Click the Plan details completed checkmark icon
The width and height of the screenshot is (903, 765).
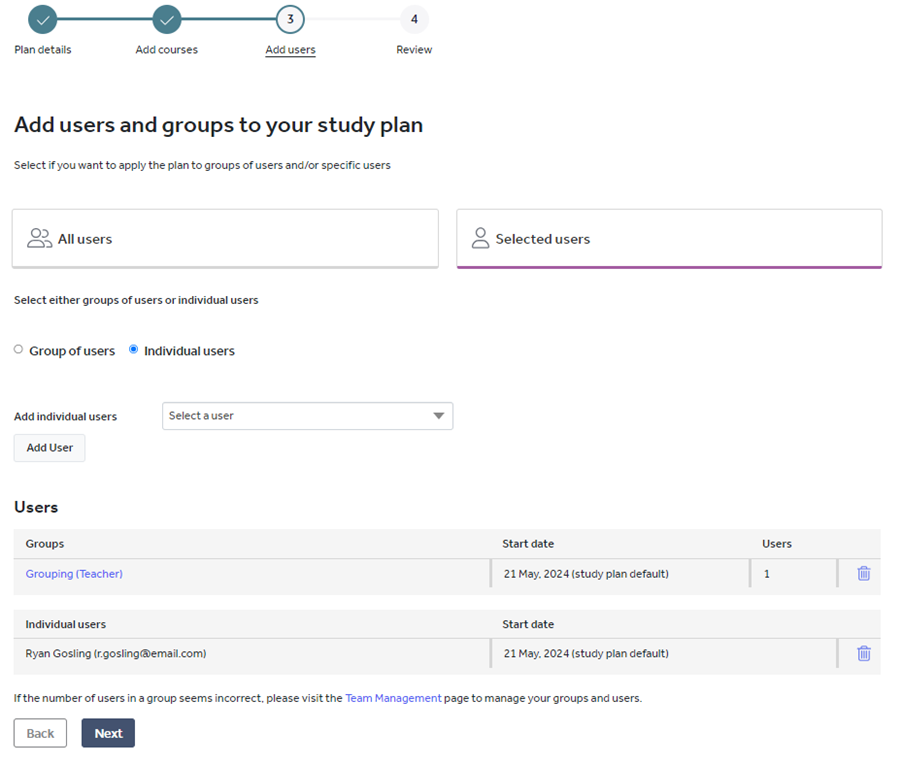[x=42, y=18]
